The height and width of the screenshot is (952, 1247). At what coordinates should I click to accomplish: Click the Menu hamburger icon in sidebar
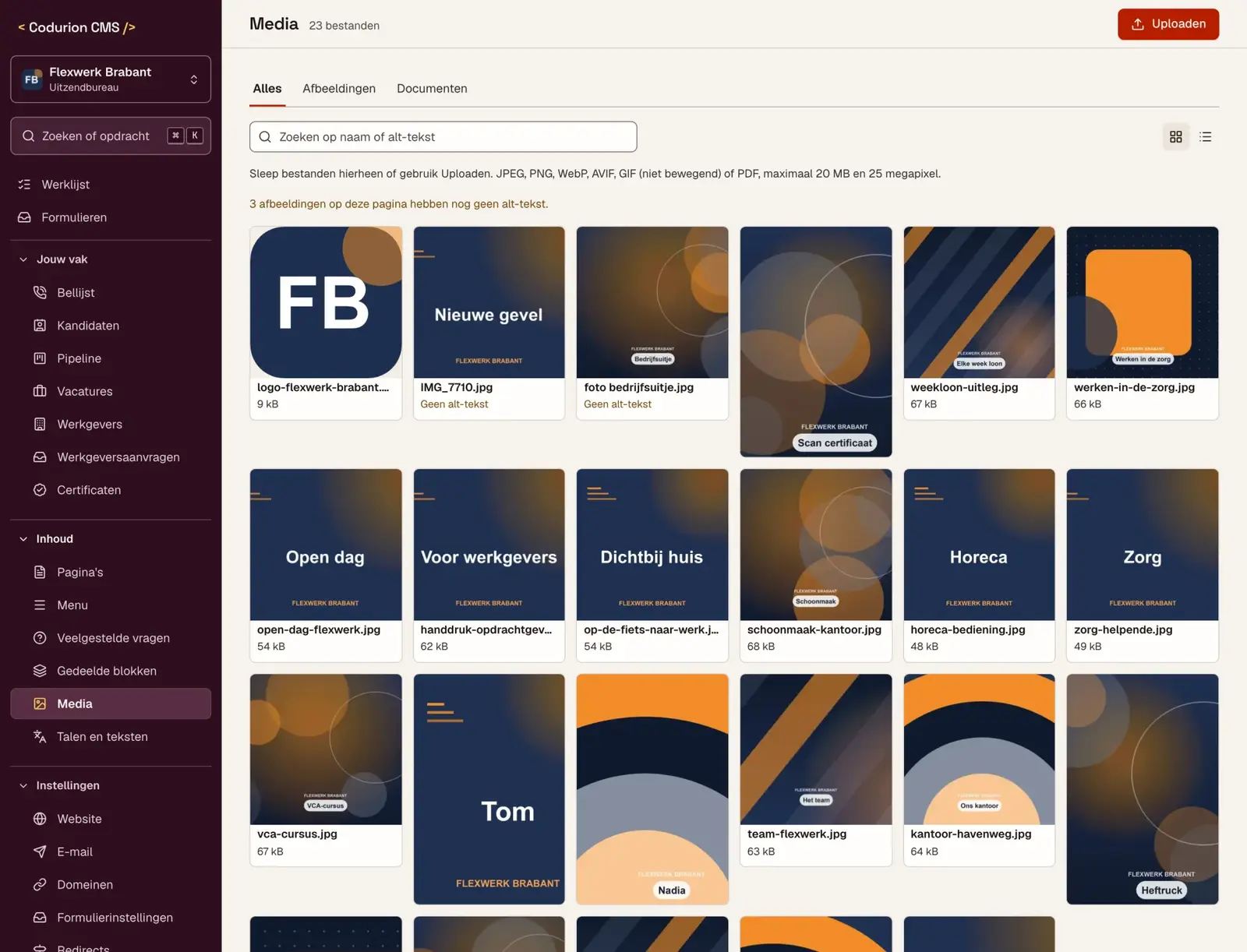click(x=40, y=605)
